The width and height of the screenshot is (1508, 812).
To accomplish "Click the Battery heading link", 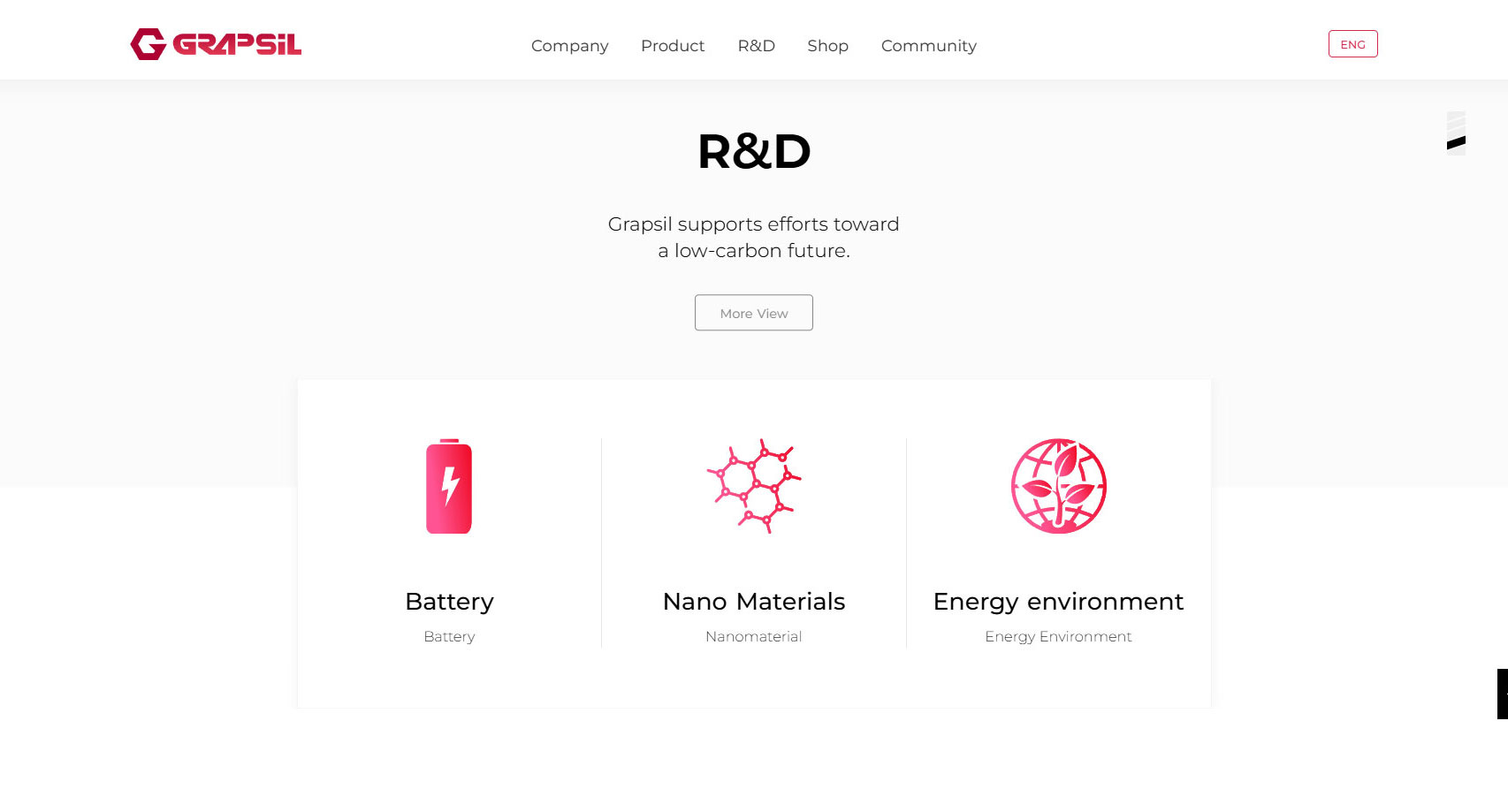I will coord(449,602).
